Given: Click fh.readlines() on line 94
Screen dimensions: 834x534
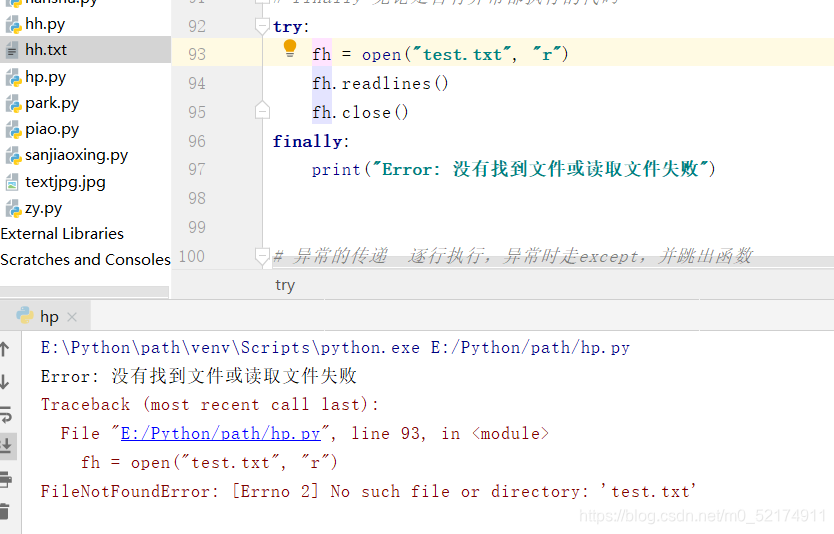Looking at the screenshot, I should 380,84.
